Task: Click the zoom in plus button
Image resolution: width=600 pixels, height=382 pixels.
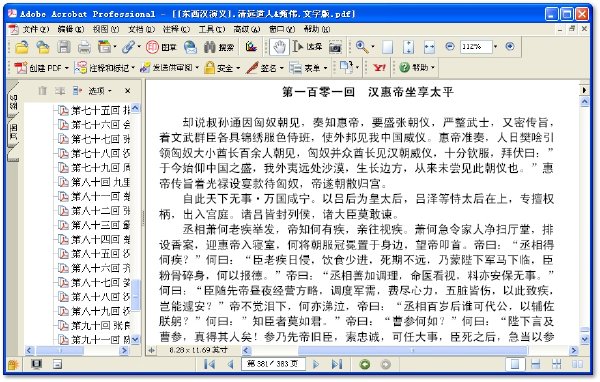Action: tap(510, 46)
